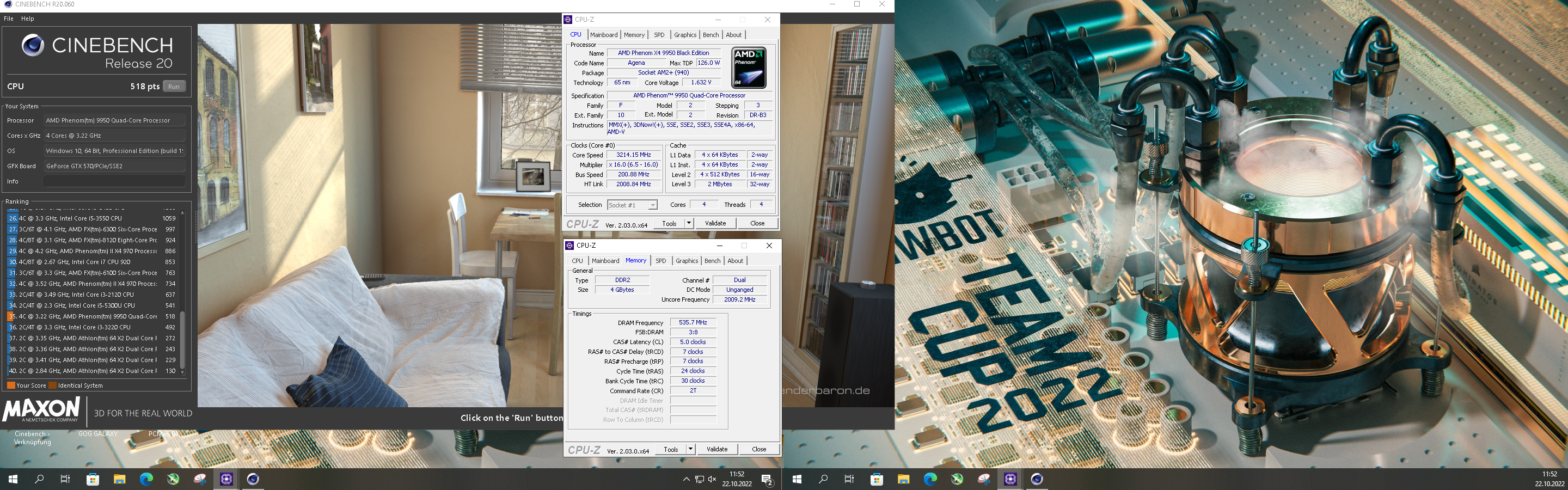Click the Core Speed value 3214.15 MHz

coord(633,155)
